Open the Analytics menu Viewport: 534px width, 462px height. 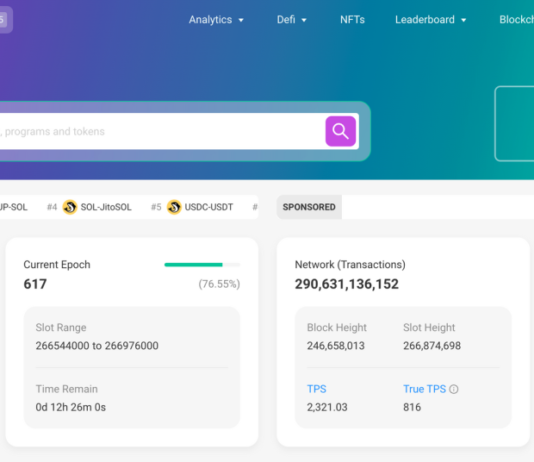click(x=210, y=20)
